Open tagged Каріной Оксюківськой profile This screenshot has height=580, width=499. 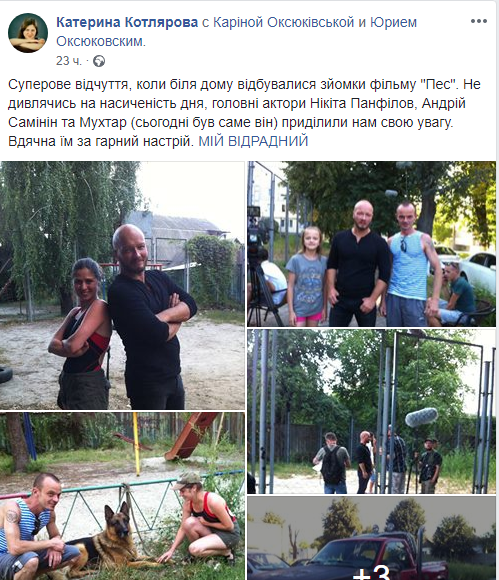point(284,22)
